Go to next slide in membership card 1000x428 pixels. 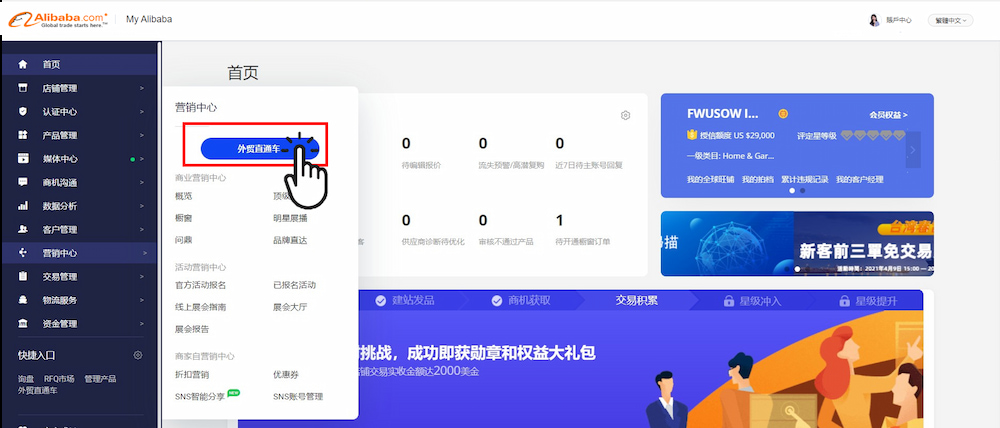click(912, 151)
